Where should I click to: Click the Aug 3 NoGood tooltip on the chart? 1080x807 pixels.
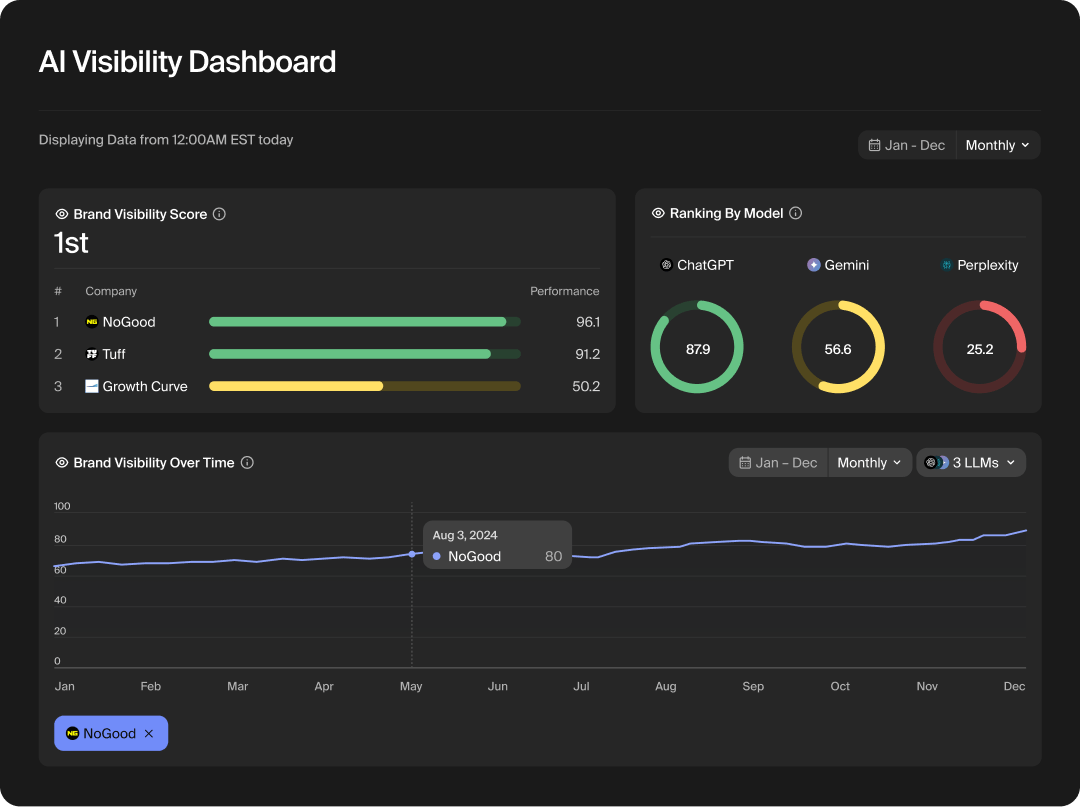[x=497, y=545]
